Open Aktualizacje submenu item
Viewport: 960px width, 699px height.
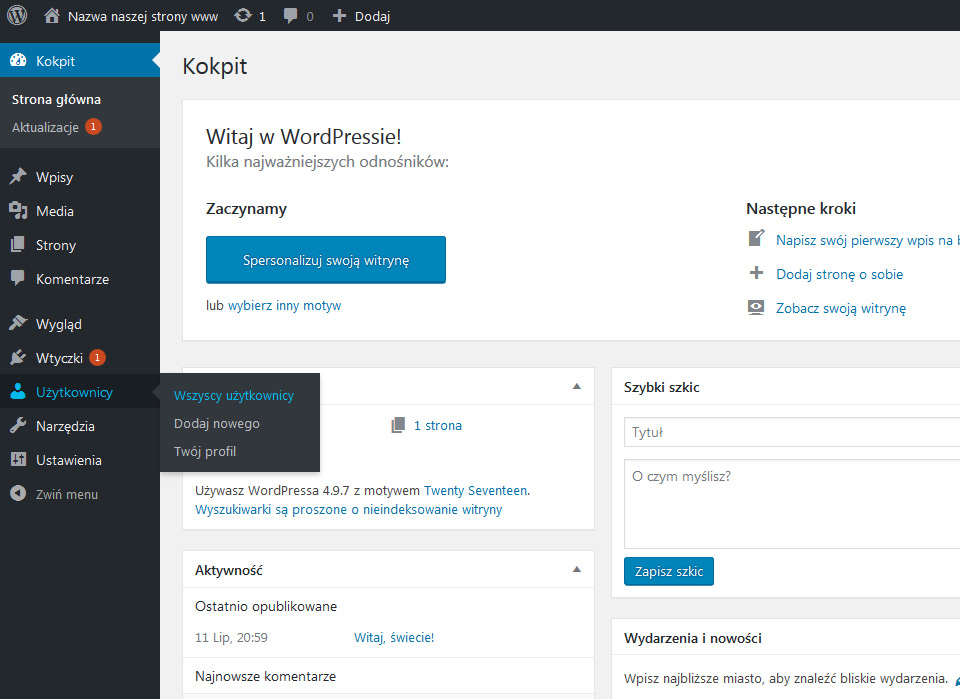coord(45,127)
